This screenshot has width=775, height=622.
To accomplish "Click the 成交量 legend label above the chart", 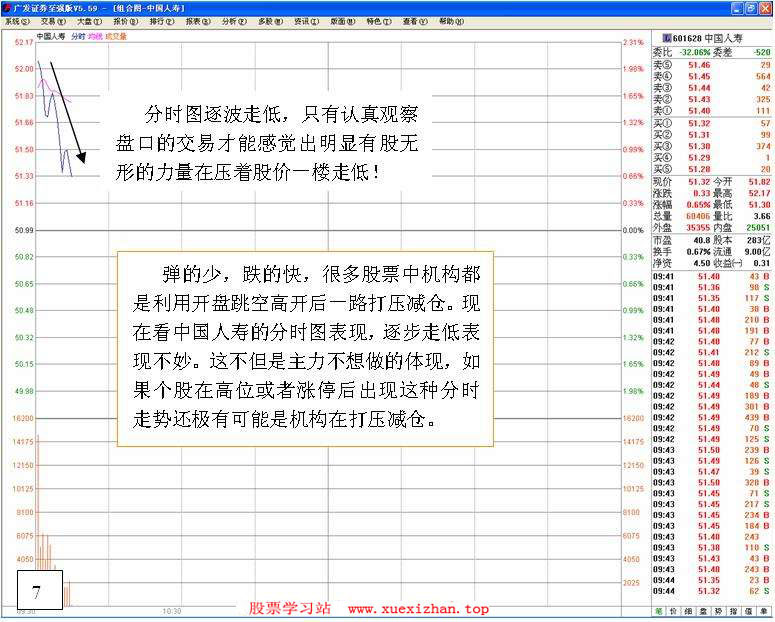I will click(x=116, y=37).
